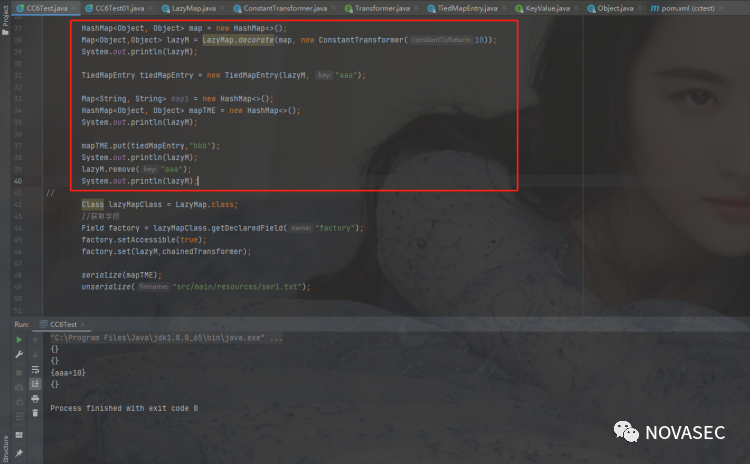
Task: Switch to CC6Test01.java editor tab
Action: pos(120,8)
